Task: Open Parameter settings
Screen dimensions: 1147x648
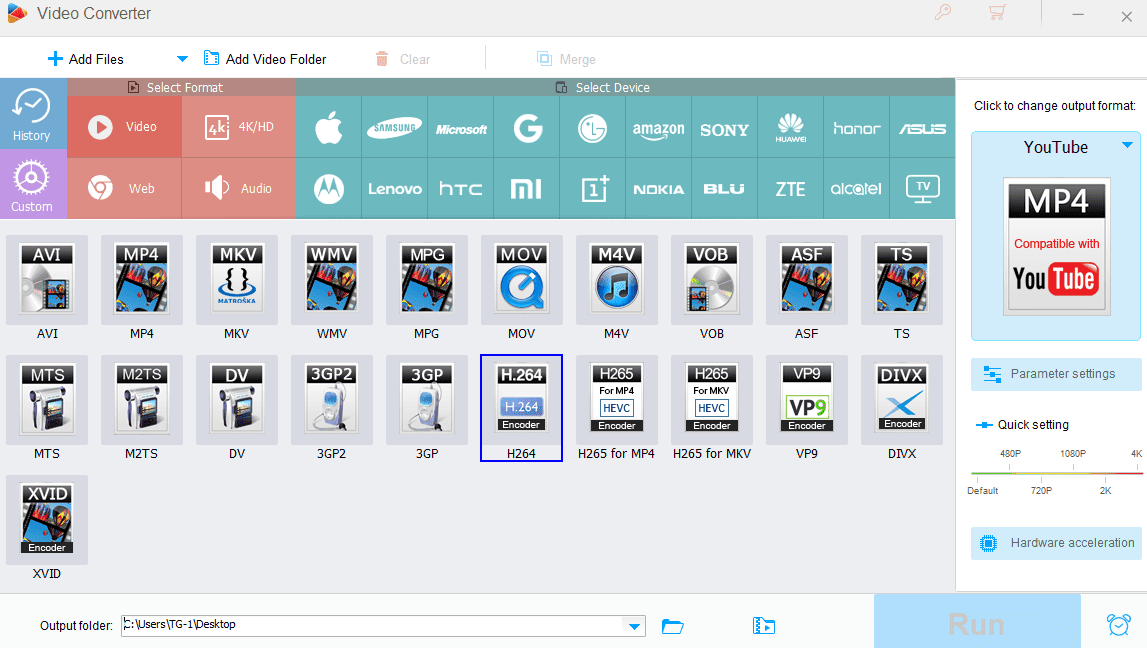Action: (1056, 374)
